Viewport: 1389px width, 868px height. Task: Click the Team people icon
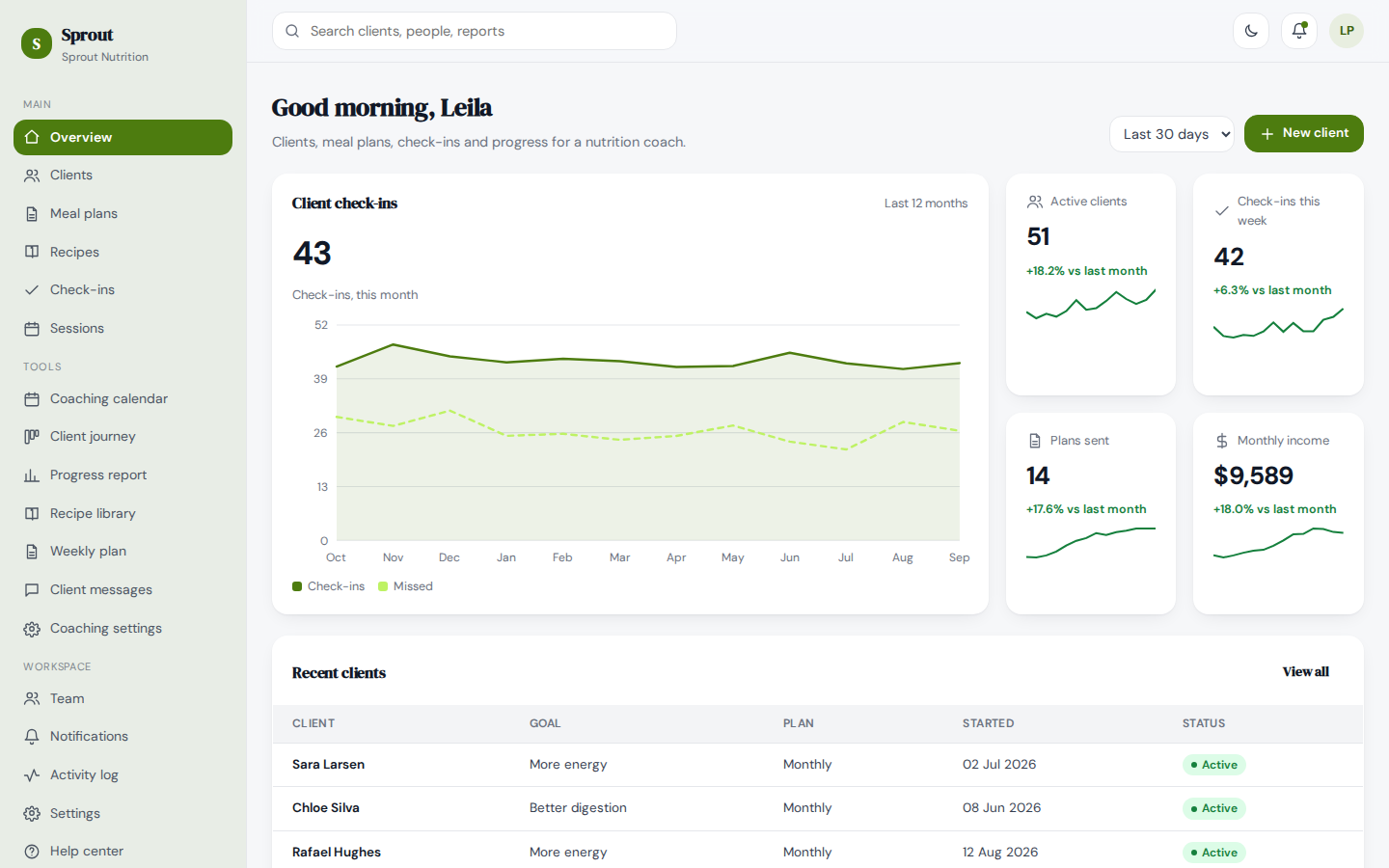click(x=32, y=698)
